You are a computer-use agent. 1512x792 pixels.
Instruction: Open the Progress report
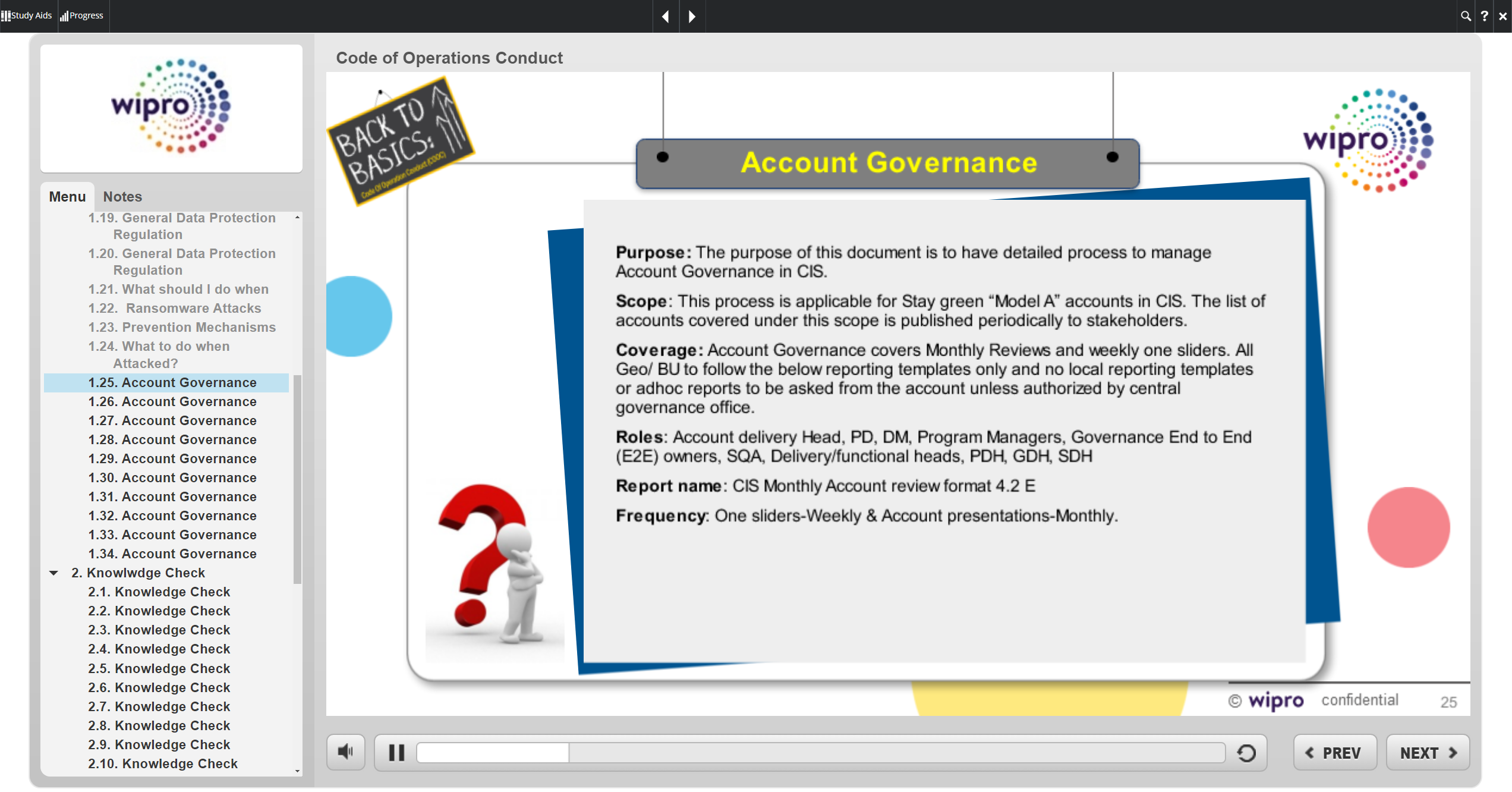[x=82, y=15]
